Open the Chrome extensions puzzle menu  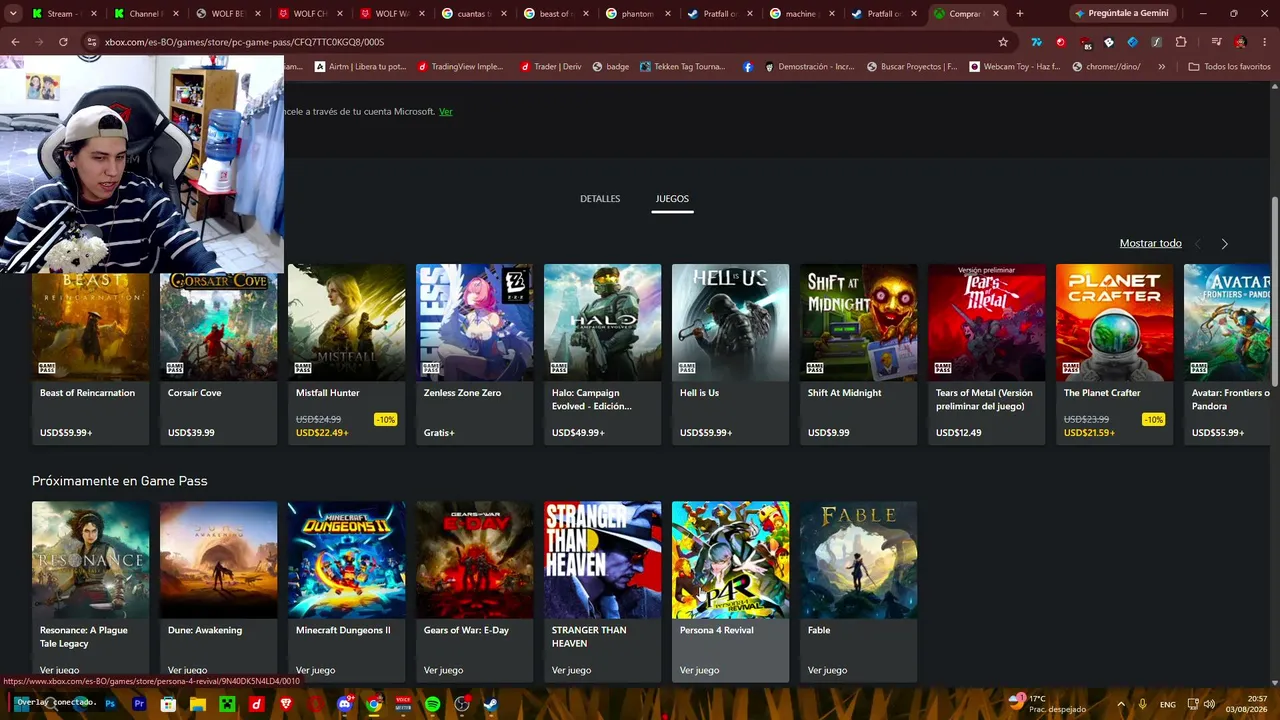coord(1181,42)
